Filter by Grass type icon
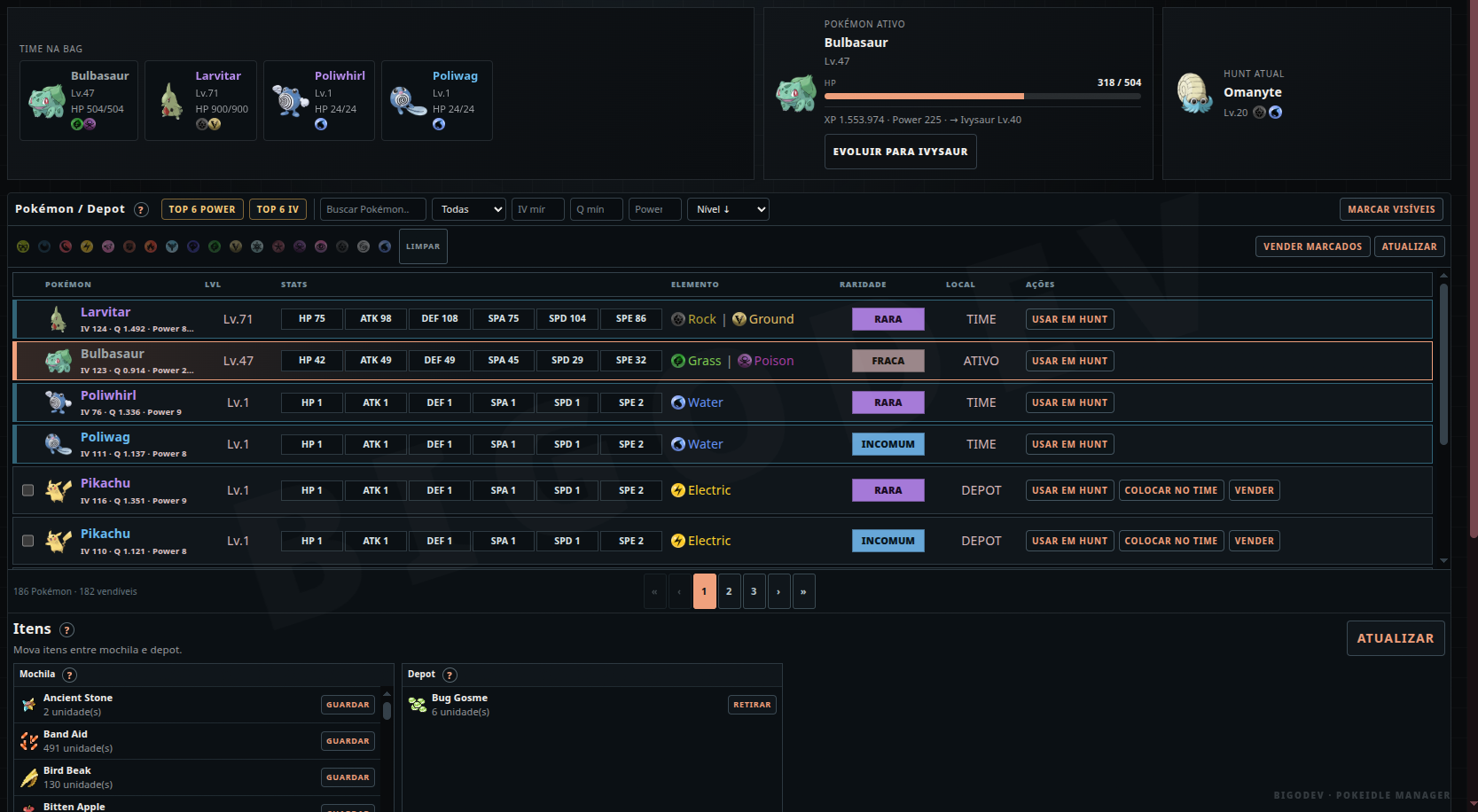 pyautogui.click(x=215, y=246)
